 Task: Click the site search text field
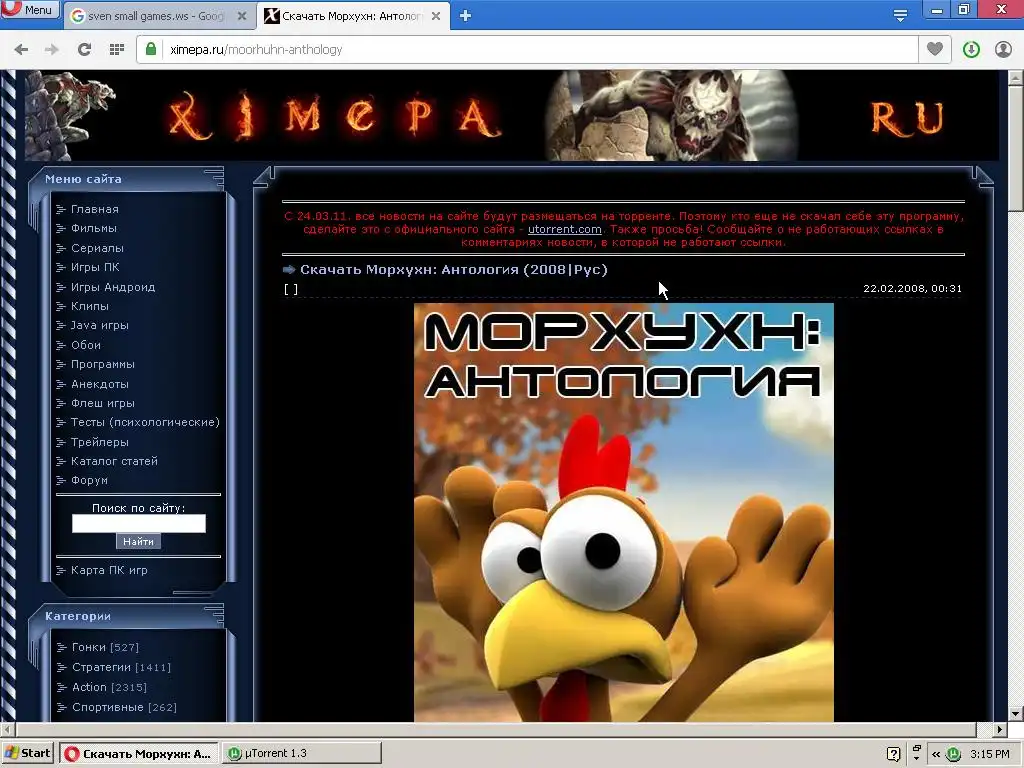point(138,523)
